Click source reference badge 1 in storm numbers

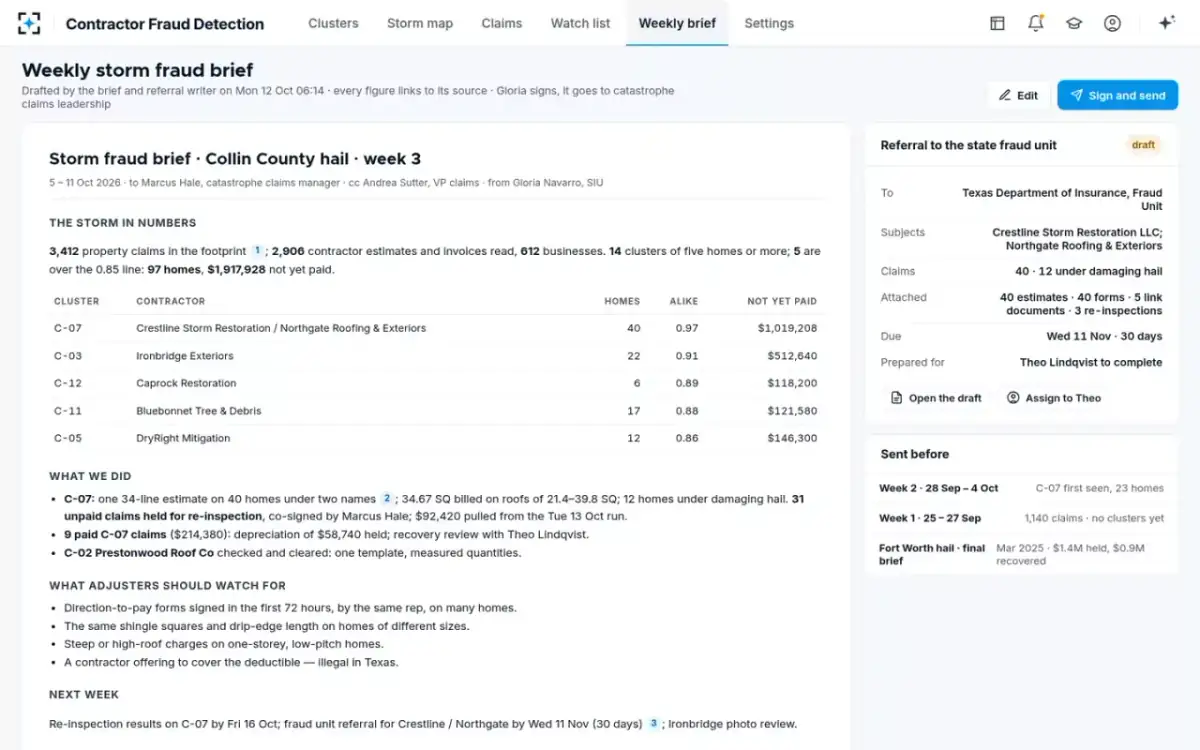coord(257,251)
